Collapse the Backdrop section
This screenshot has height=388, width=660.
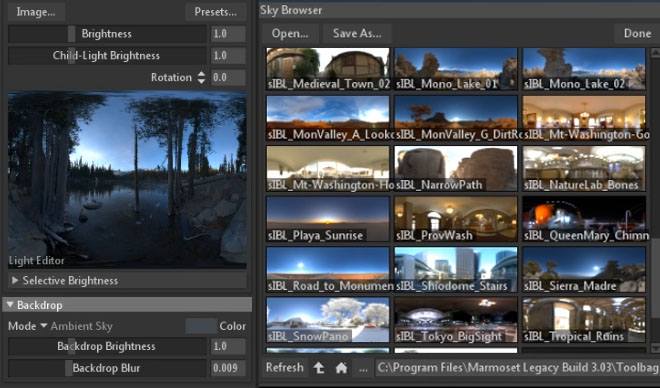pyautogui.click(x=127, y=305)
